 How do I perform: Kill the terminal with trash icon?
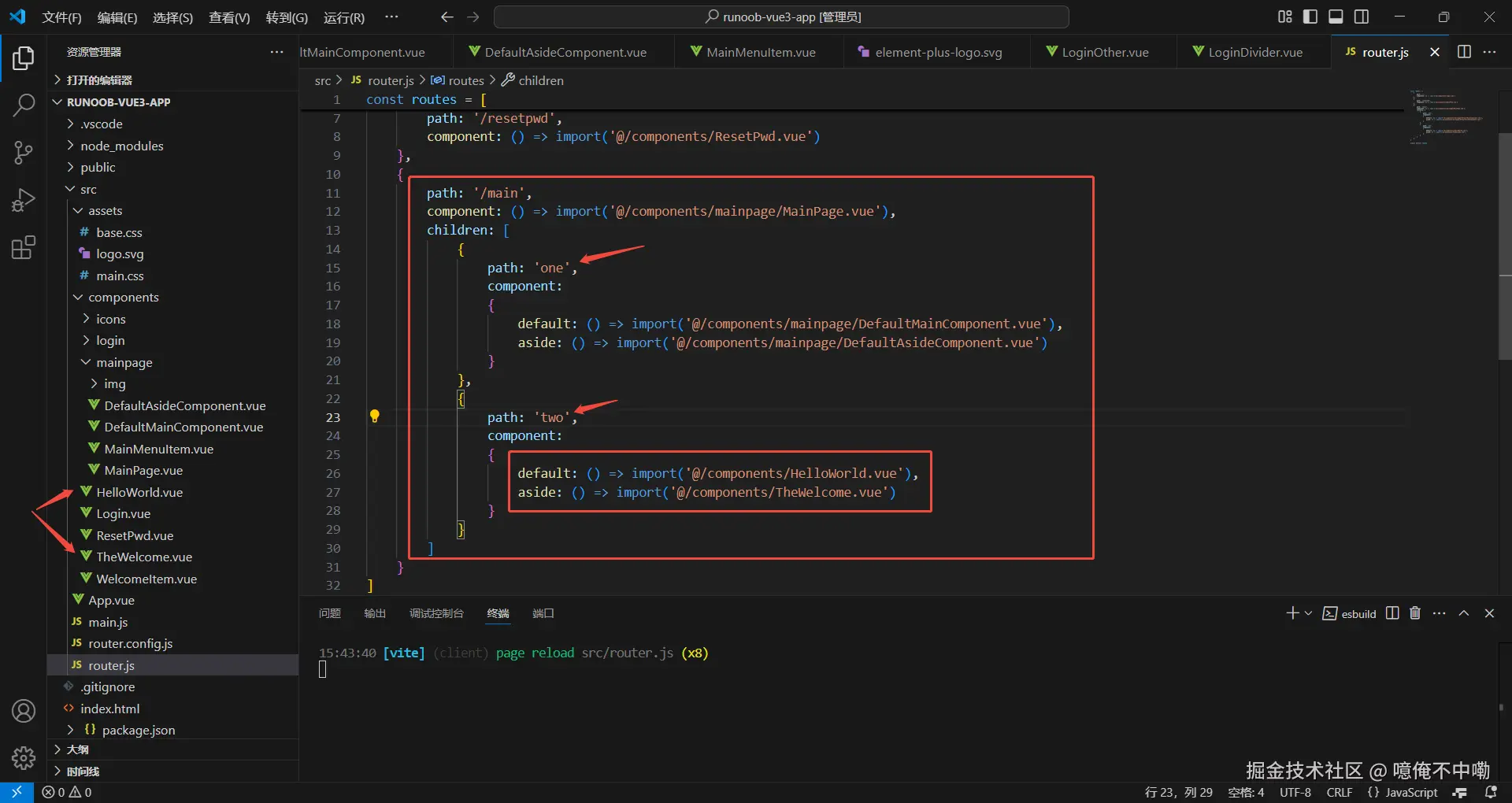click(x=1415, y=613)
